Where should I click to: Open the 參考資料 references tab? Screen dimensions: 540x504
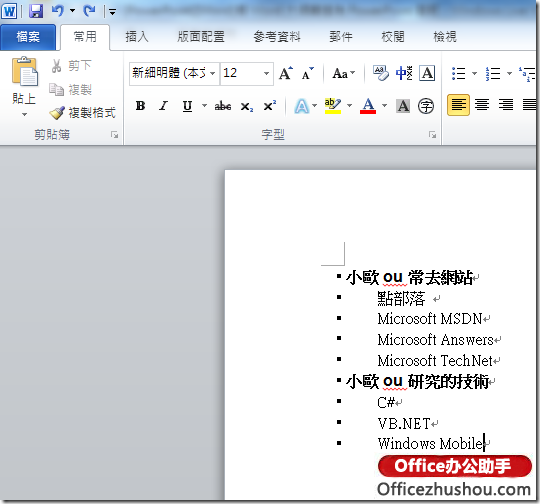(277, 37)
